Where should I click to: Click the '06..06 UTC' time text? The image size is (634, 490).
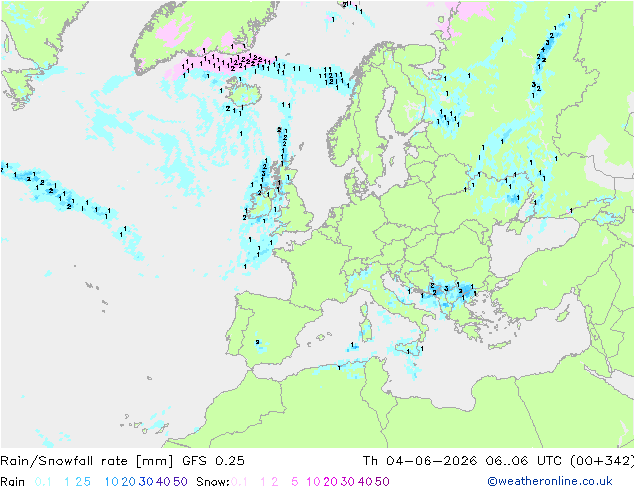[524, 460]
